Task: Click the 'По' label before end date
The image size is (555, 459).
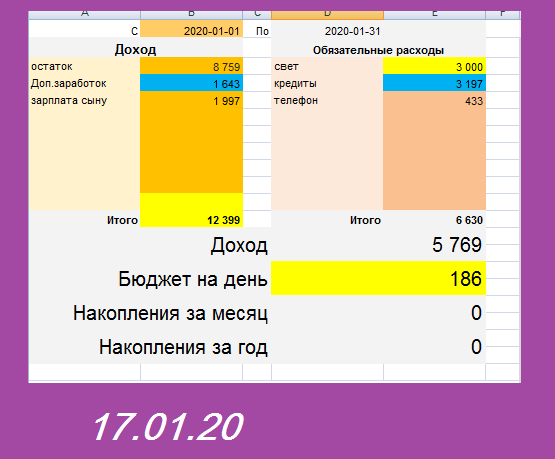Action: [x=262, y=31]
